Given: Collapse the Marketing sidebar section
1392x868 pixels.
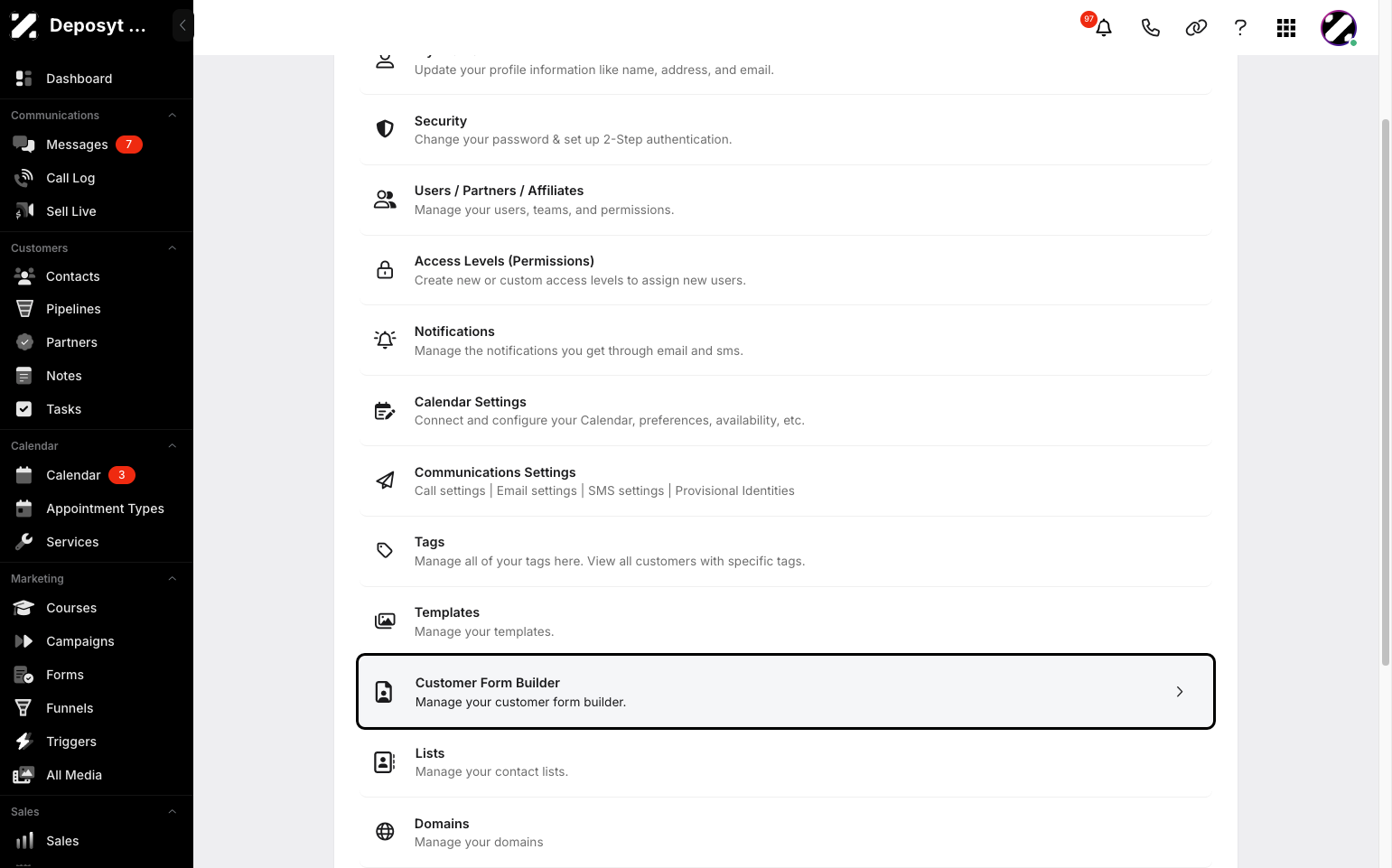Looking at the screenshot, I should 172,579.
